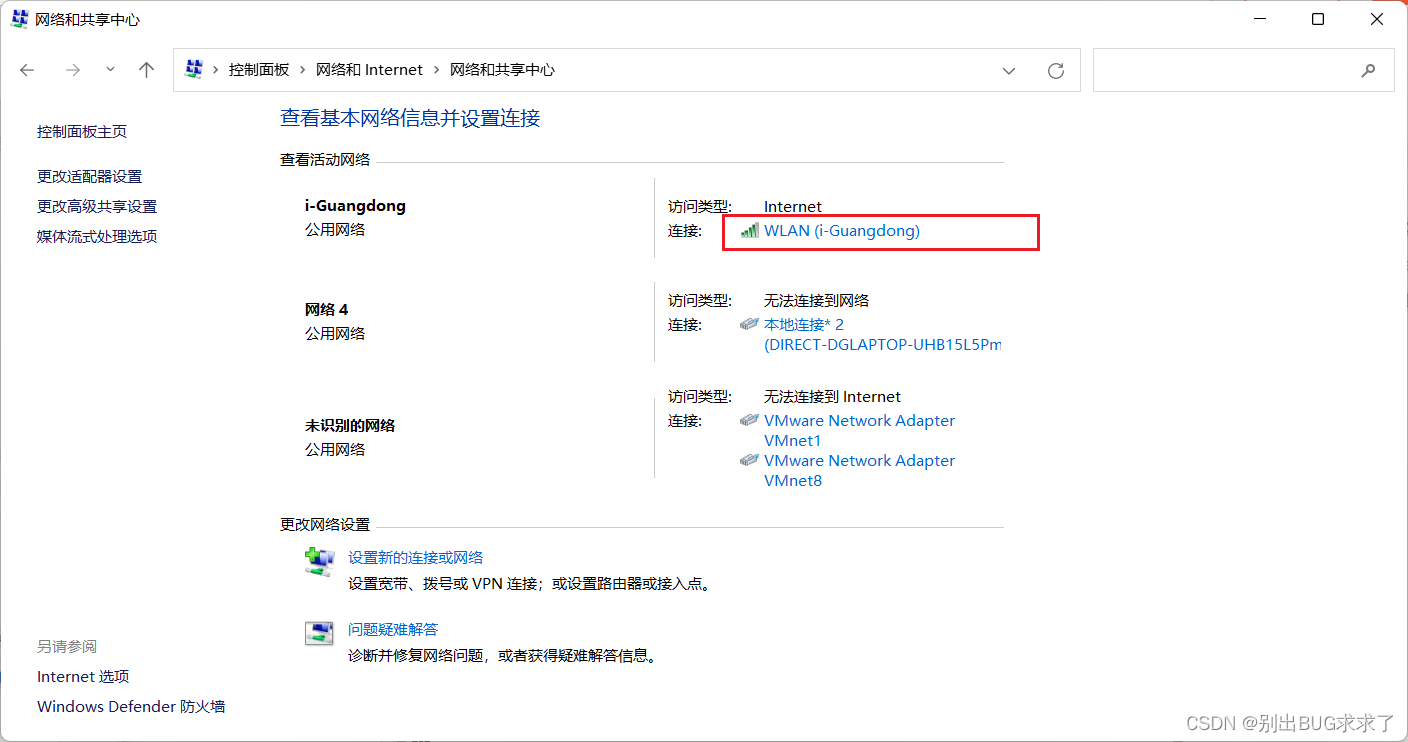1408x742 pixels.
Task: Click 公用网络 label under i-Guangdong
Action: [335, 230]
